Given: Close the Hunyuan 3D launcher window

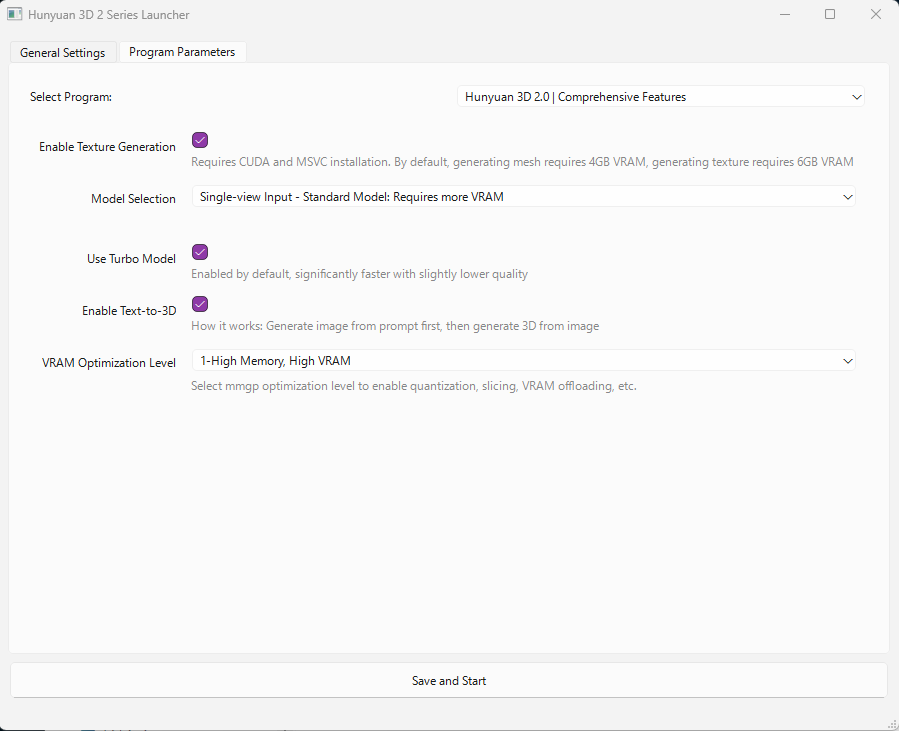Looking at the screenshot, I should pyautogui.click(x=876, y=15).
